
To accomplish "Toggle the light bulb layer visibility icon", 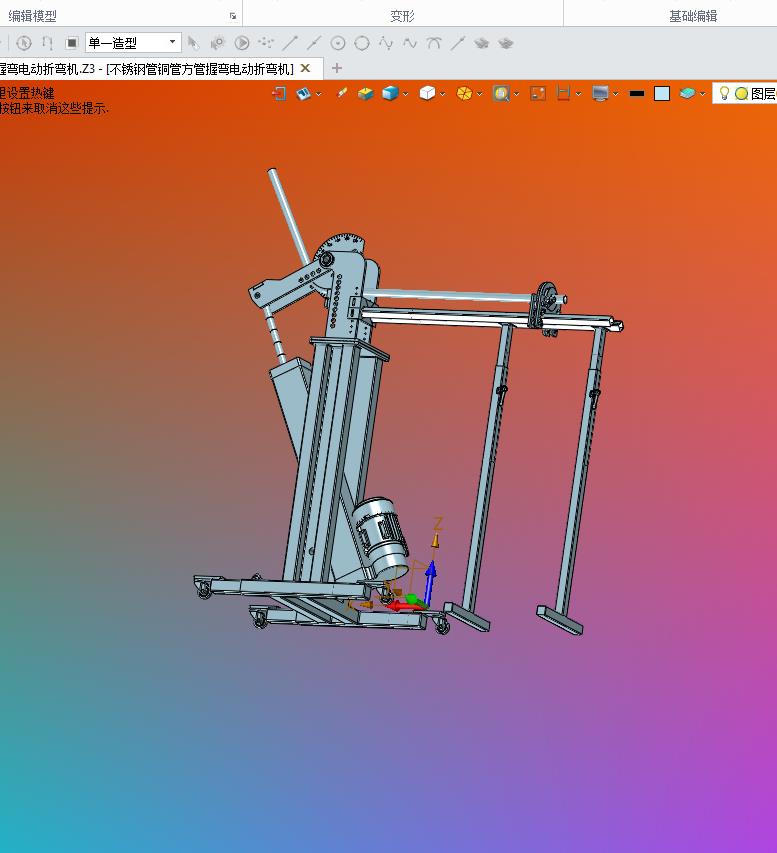I will coord(724,94).
